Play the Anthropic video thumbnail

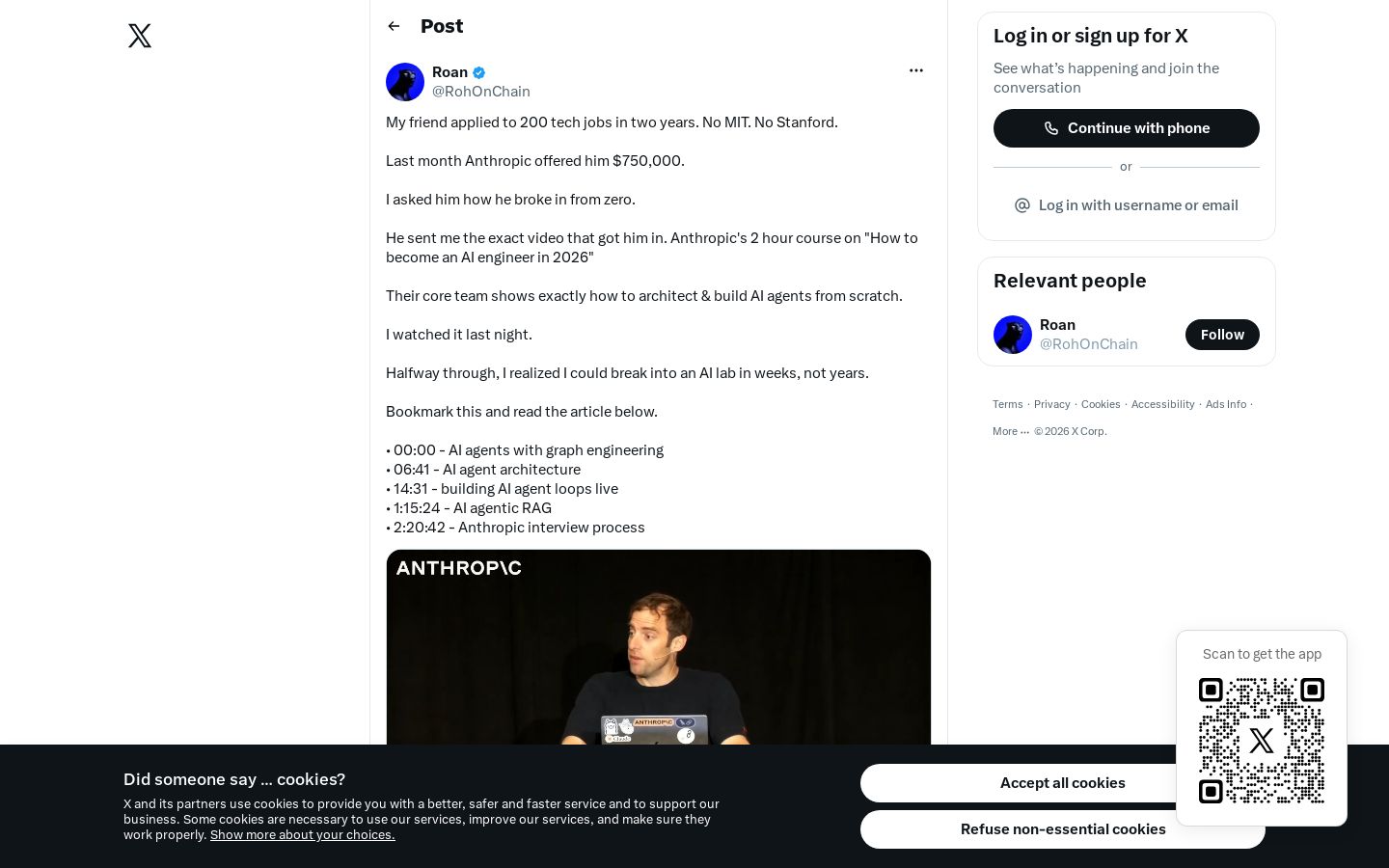coord(659,647)
